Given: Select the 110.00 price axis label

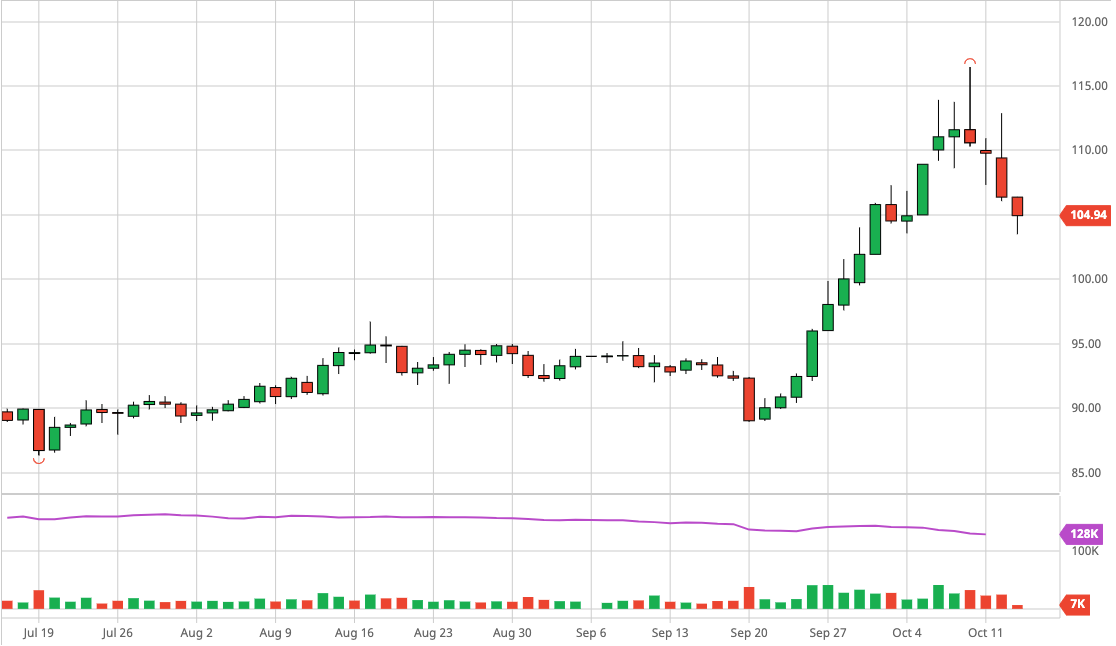Looking at the screenshot, I should coord(1090,150).
